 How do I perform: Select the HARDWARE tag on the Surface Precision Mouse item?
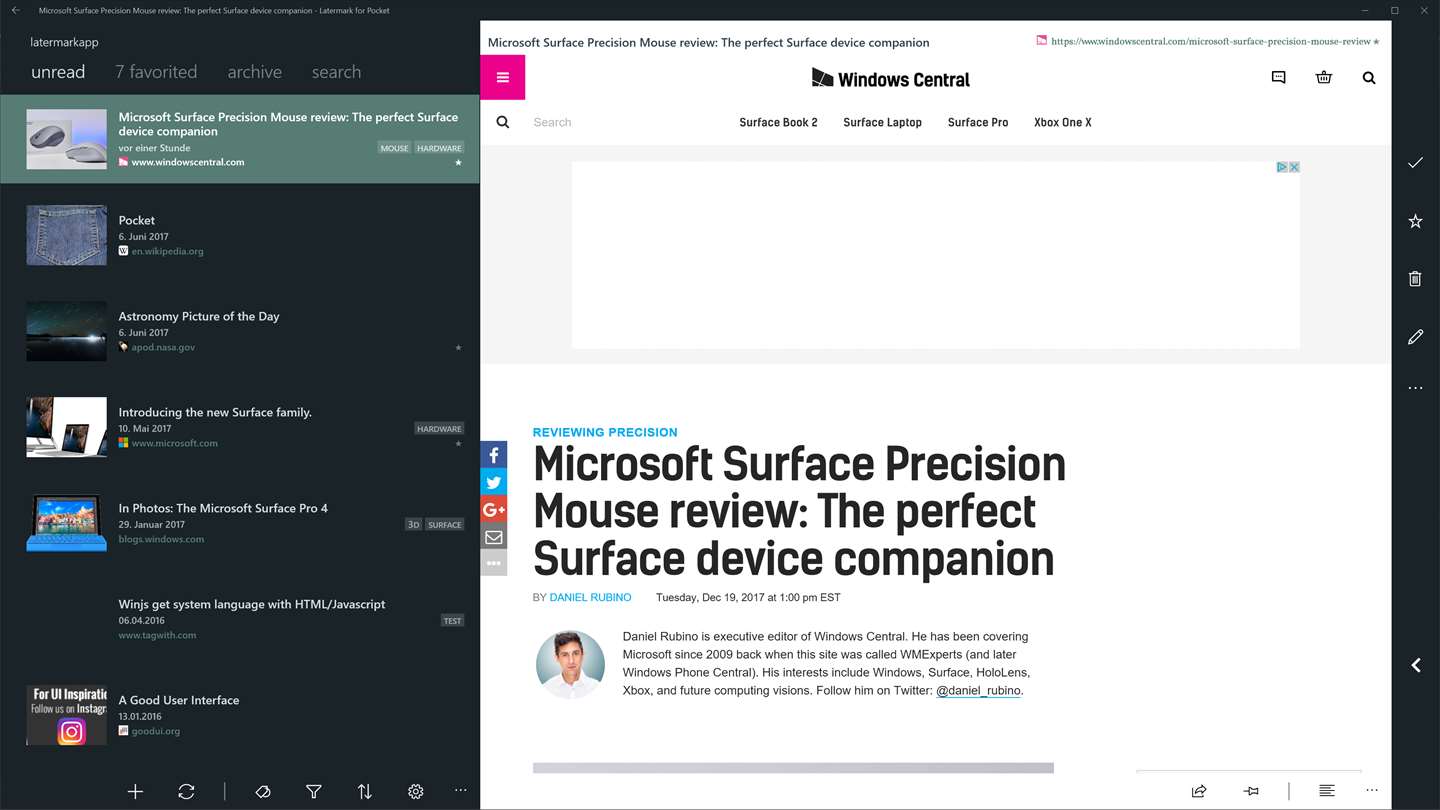439,148
